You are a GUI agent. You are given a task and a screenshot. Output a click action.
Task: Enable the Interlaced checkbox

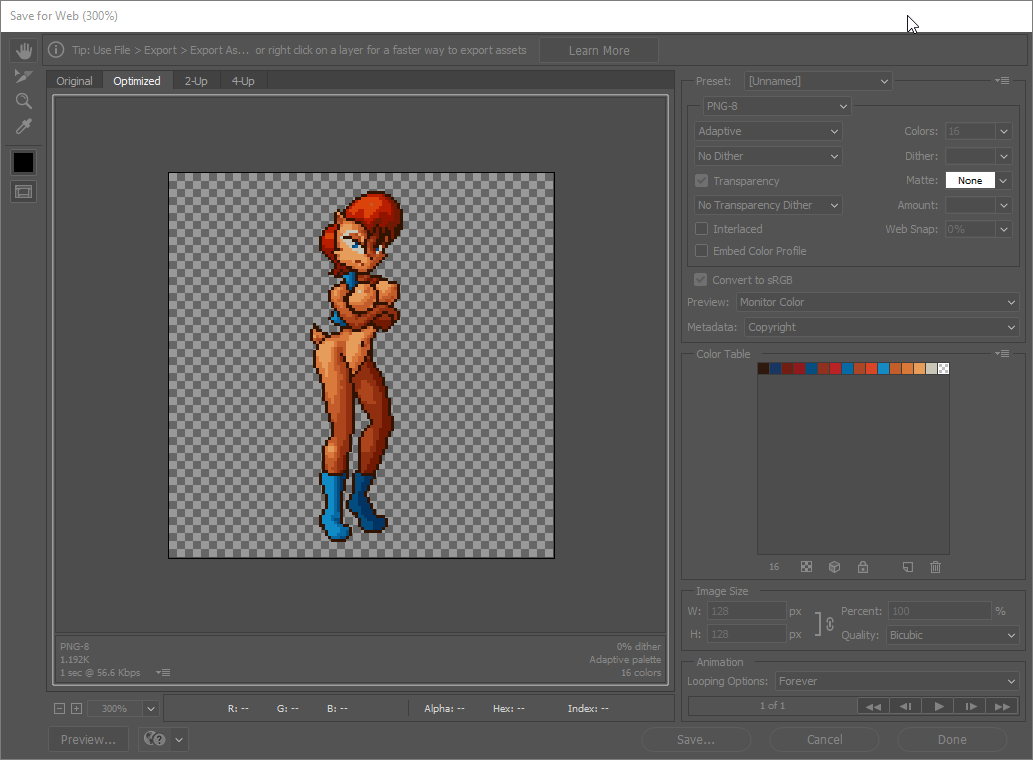click(x=702, y=229)
